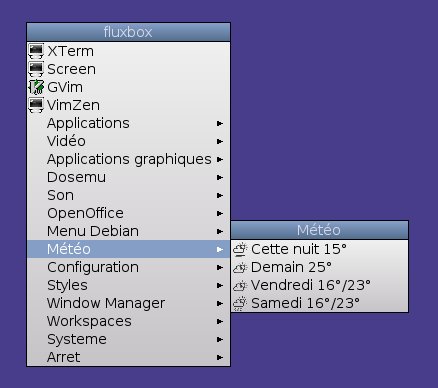Expand the Configuration submenu arrow
The height and width of the screenshot is (388, 438).
click(220, 268)
